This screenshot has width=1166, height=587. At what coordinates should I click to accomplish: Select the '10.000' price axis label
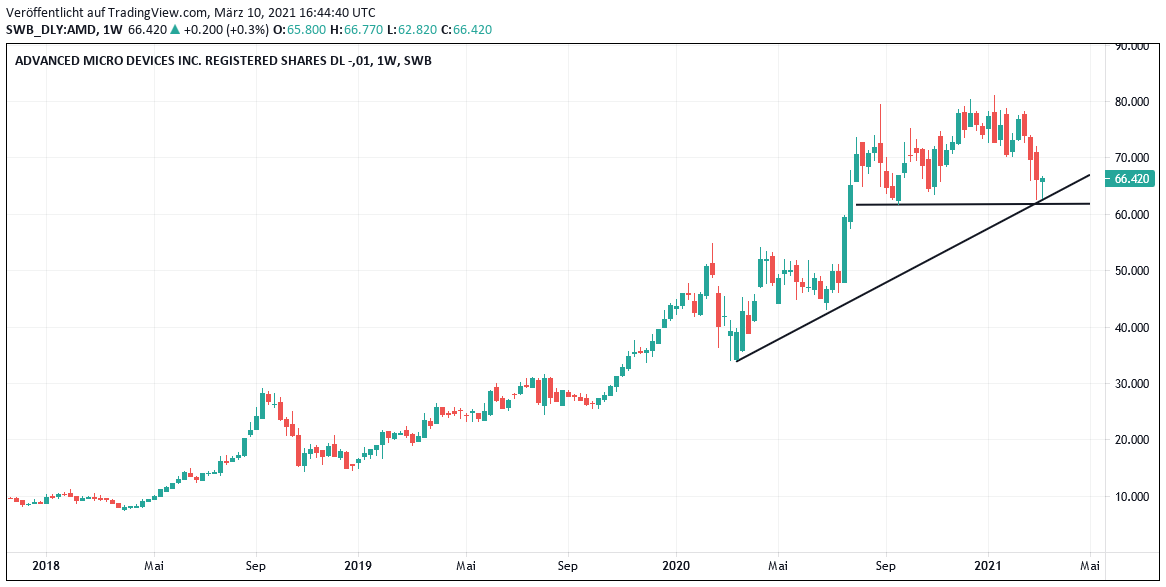(1131, 497)
